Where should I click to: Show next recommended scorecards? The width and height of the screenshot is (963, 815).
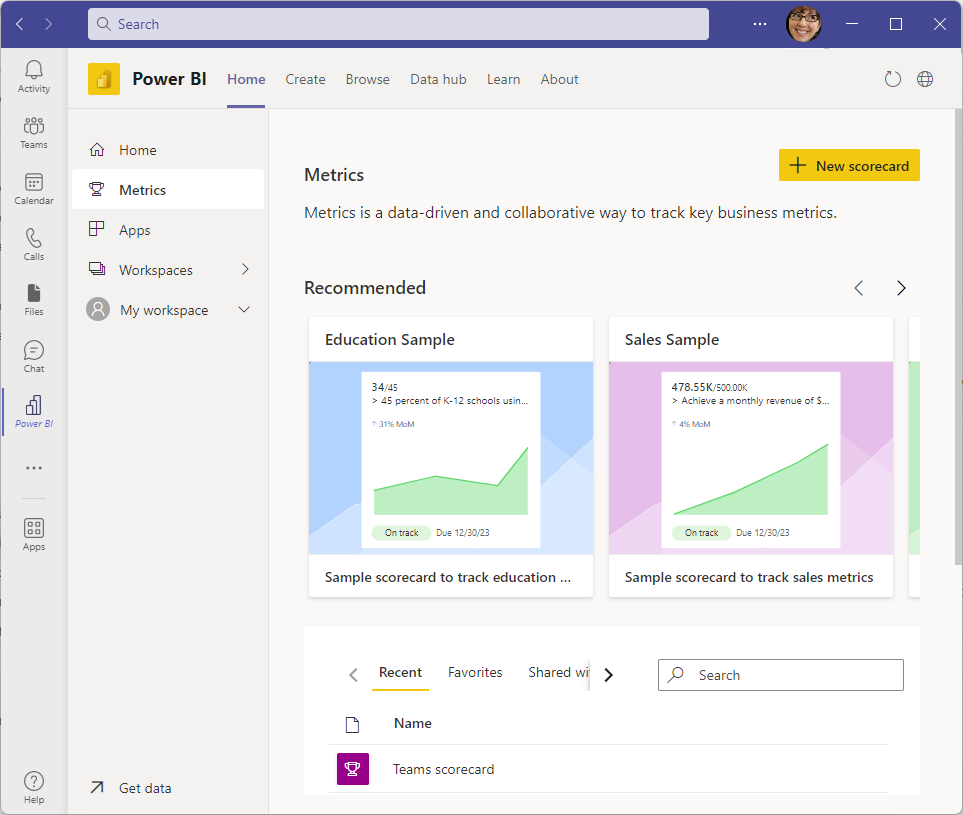(x=901, y=288)
